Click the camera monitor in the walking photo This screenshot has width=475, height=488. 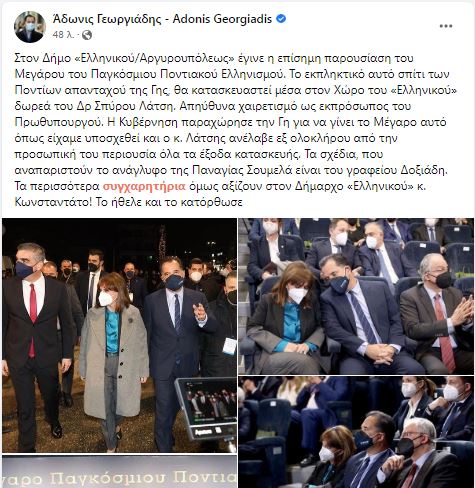point(207,409)
